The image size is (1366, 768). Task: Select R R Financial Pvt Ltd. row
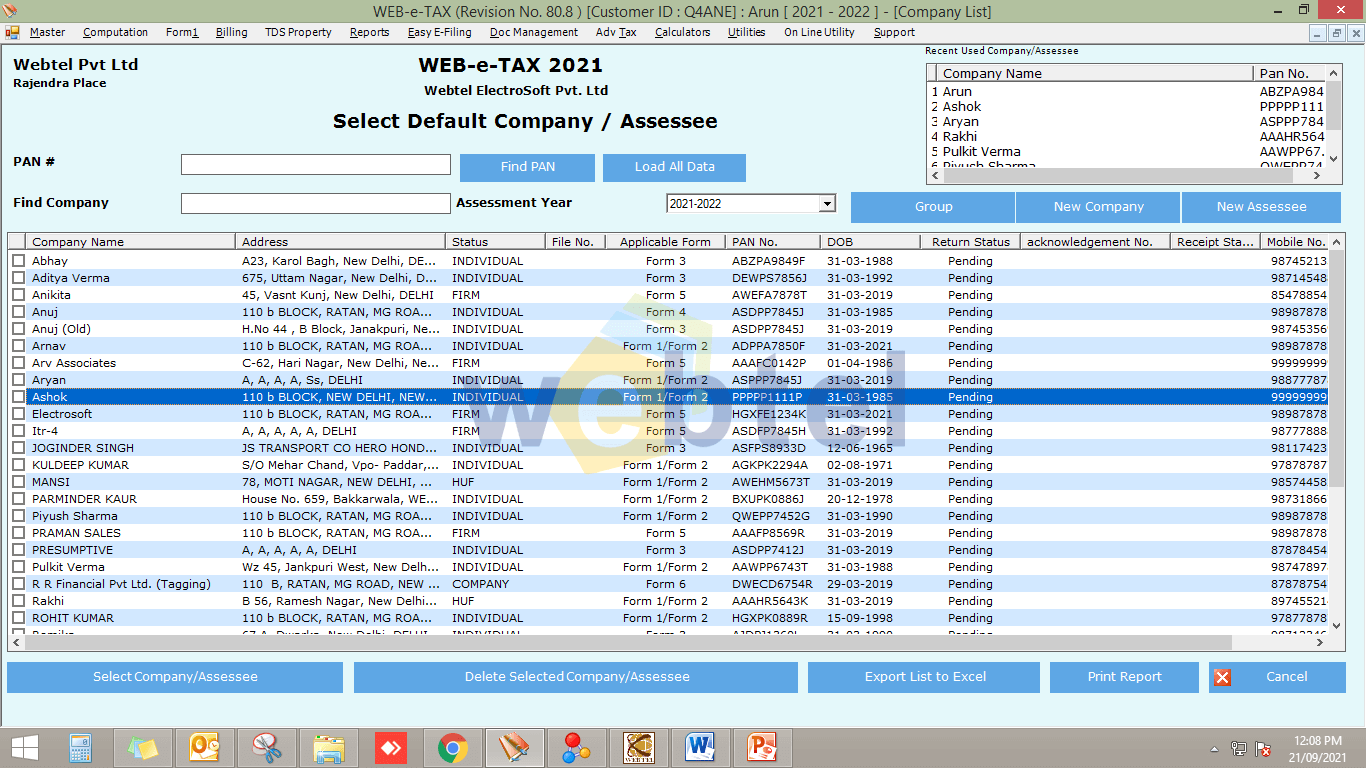click(x=668, y=584)
